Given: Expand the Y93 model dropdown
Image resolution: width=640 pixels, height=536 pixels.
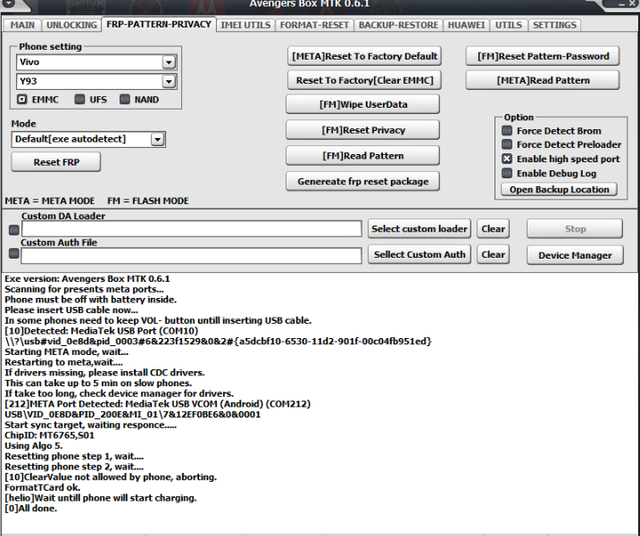Looking at the screenshot, I should pos(169,81).
